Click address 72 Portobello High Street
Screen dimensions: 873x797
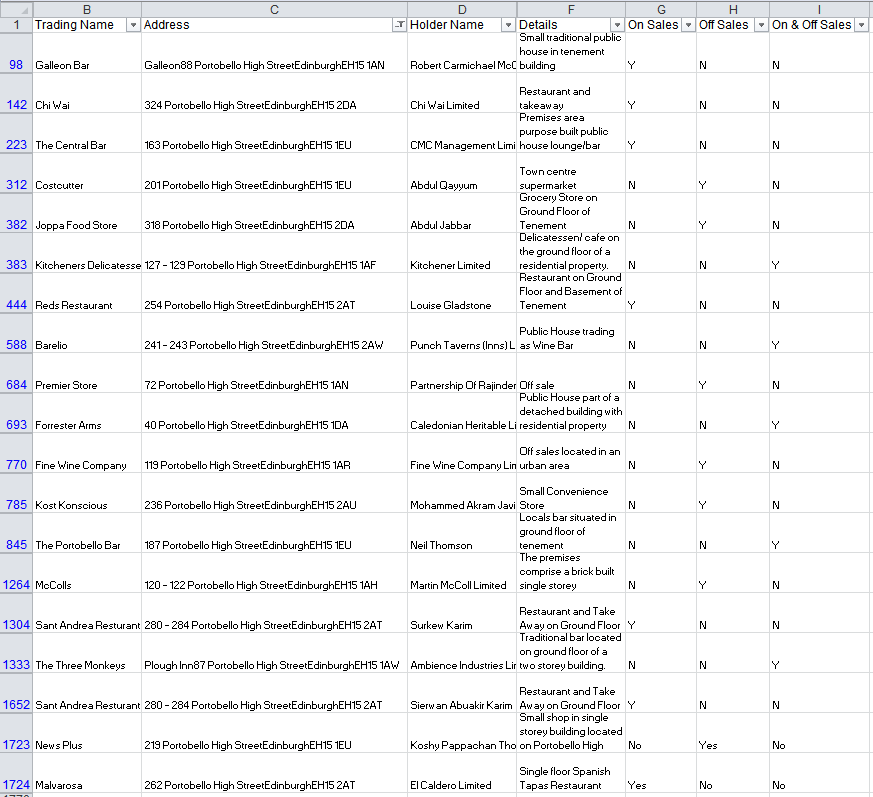(274, 373)
